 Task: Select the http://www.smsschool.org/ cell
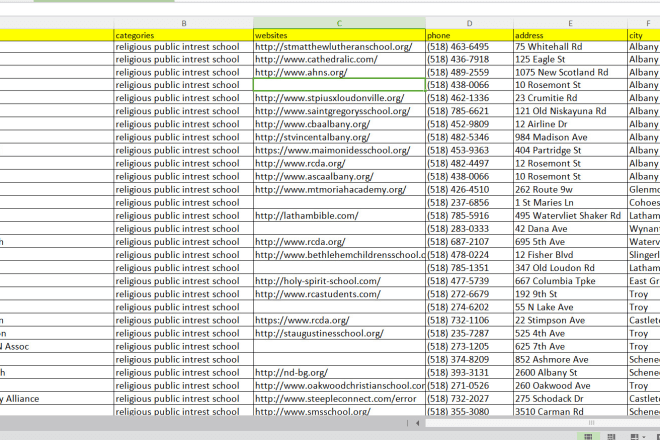pyautogui.click(x=339, y=411)
